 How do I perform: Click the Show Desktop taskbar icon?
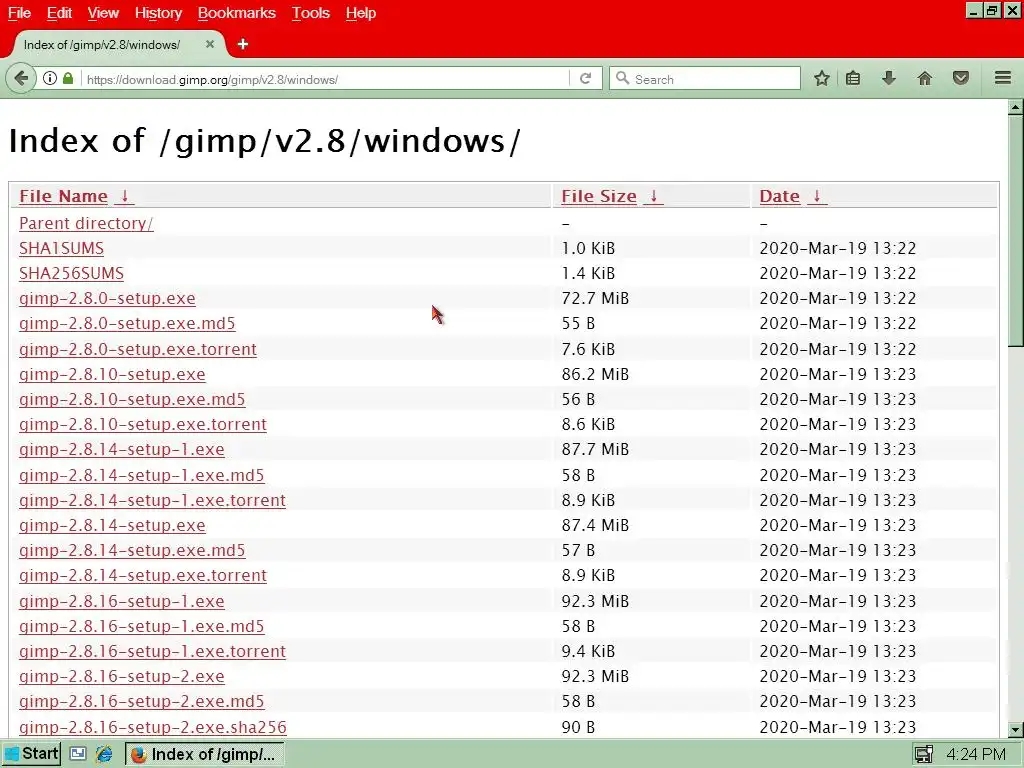(x=78, y=754)
